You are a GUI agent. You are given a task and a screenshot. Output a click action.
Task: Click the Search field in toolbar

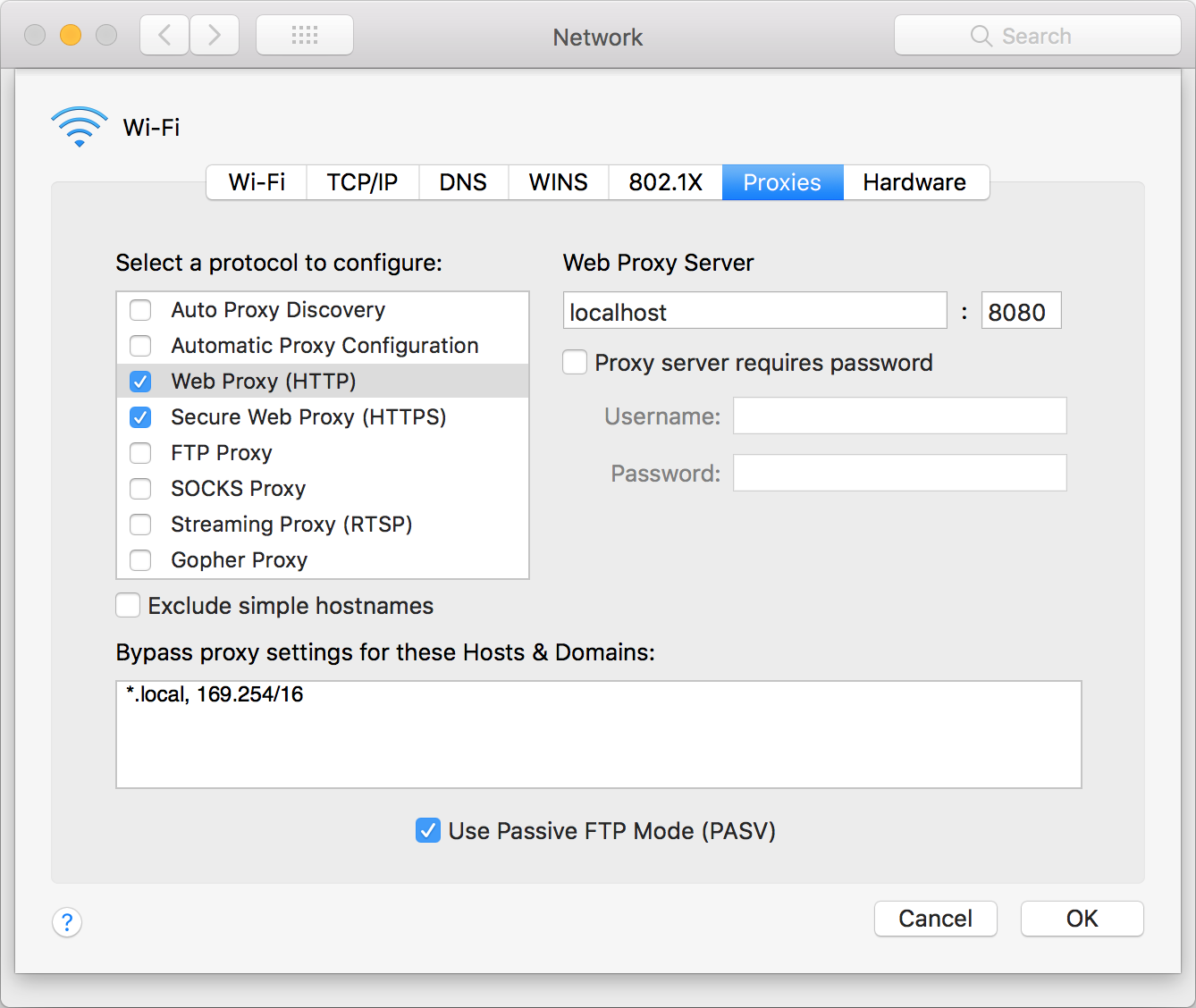click(1037, 36)
